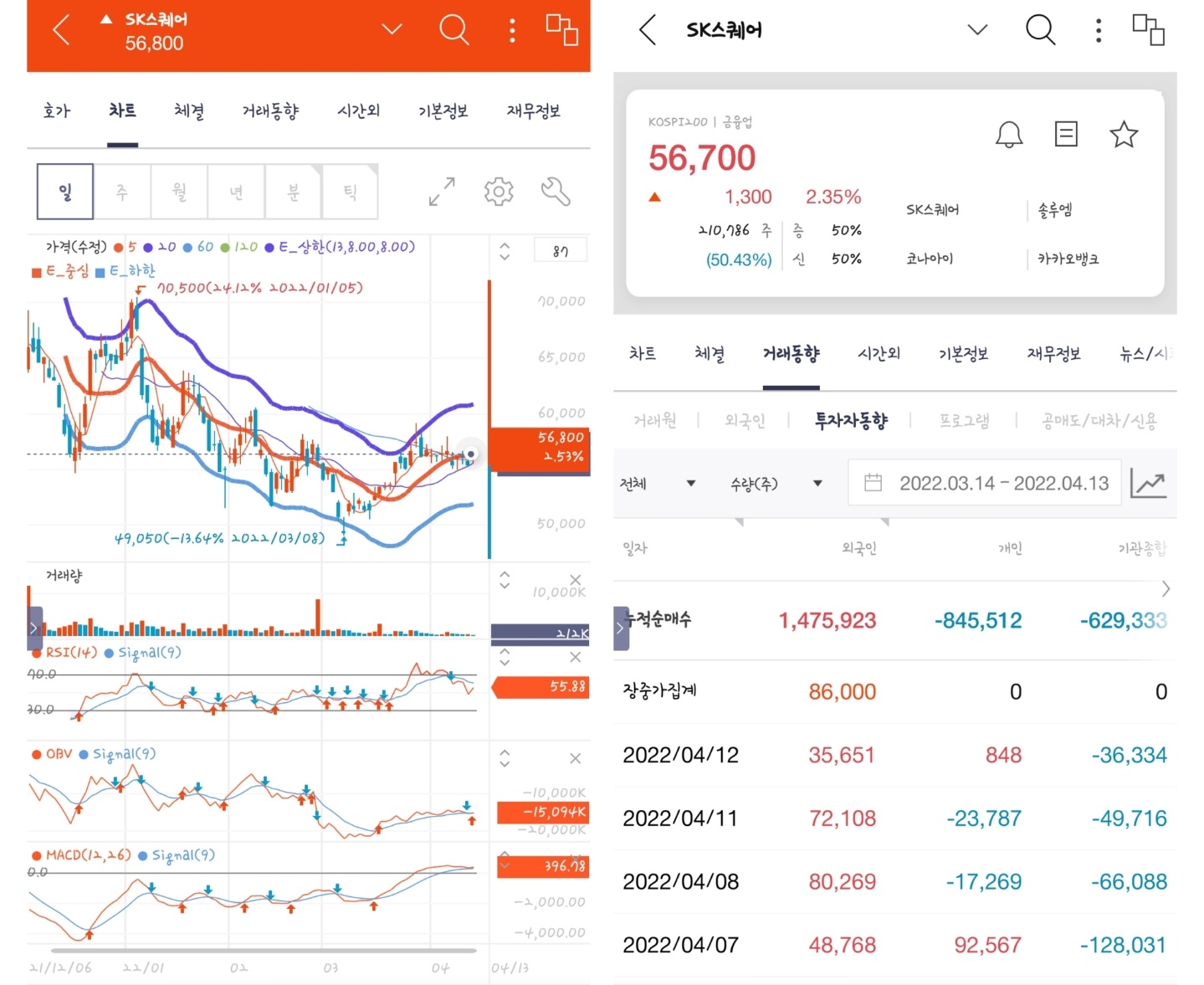
Task: Switch to 거래원 sub-tab
Action: pyautogui.click(x=655, y=420)
